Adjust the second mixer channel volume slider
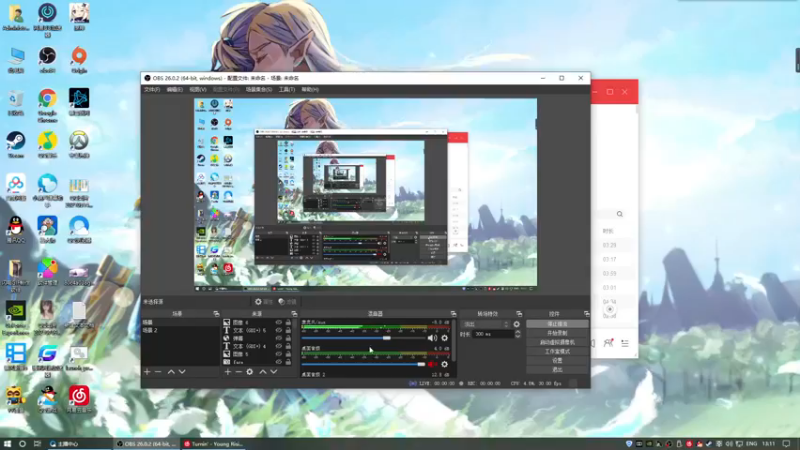The image size is (800, 450). tap(363, 364)
